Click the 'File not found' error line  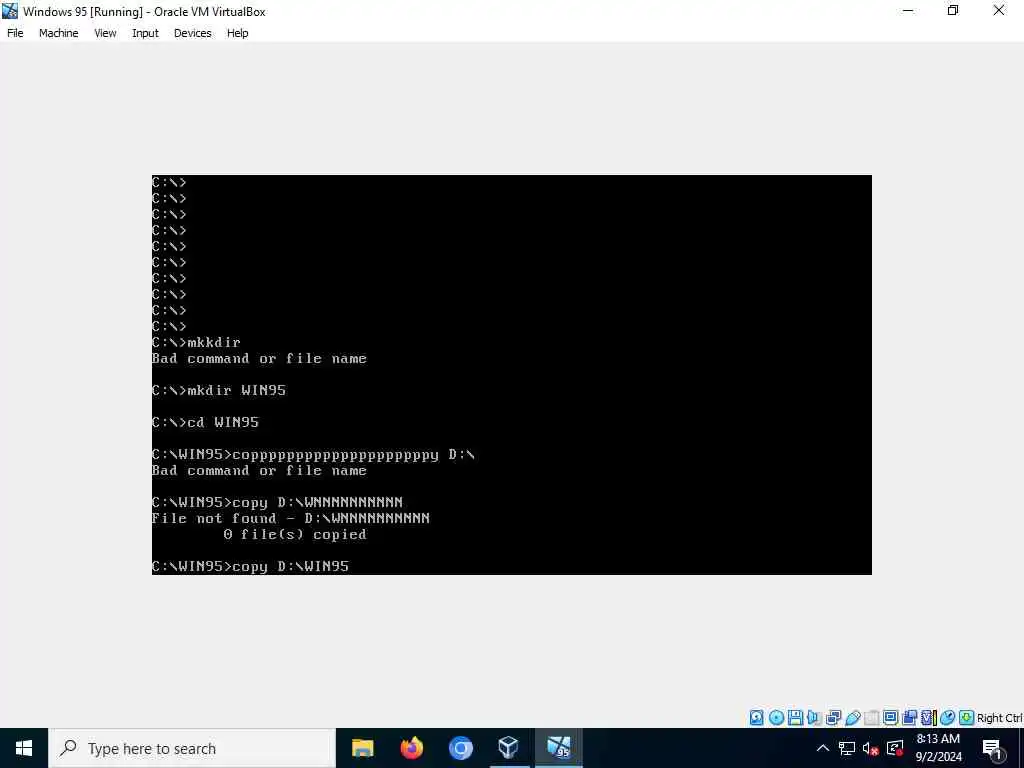coord(291,518)
